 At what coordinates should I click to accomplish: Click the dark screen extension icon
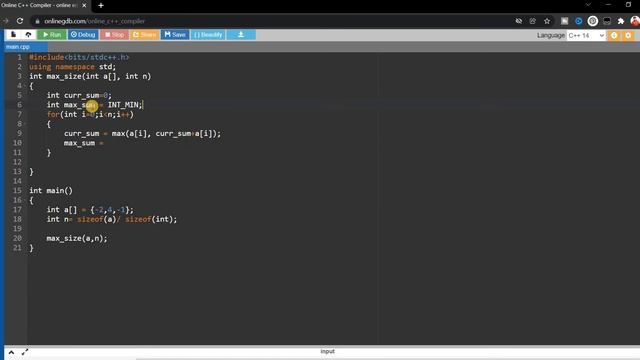coord(607,21)
